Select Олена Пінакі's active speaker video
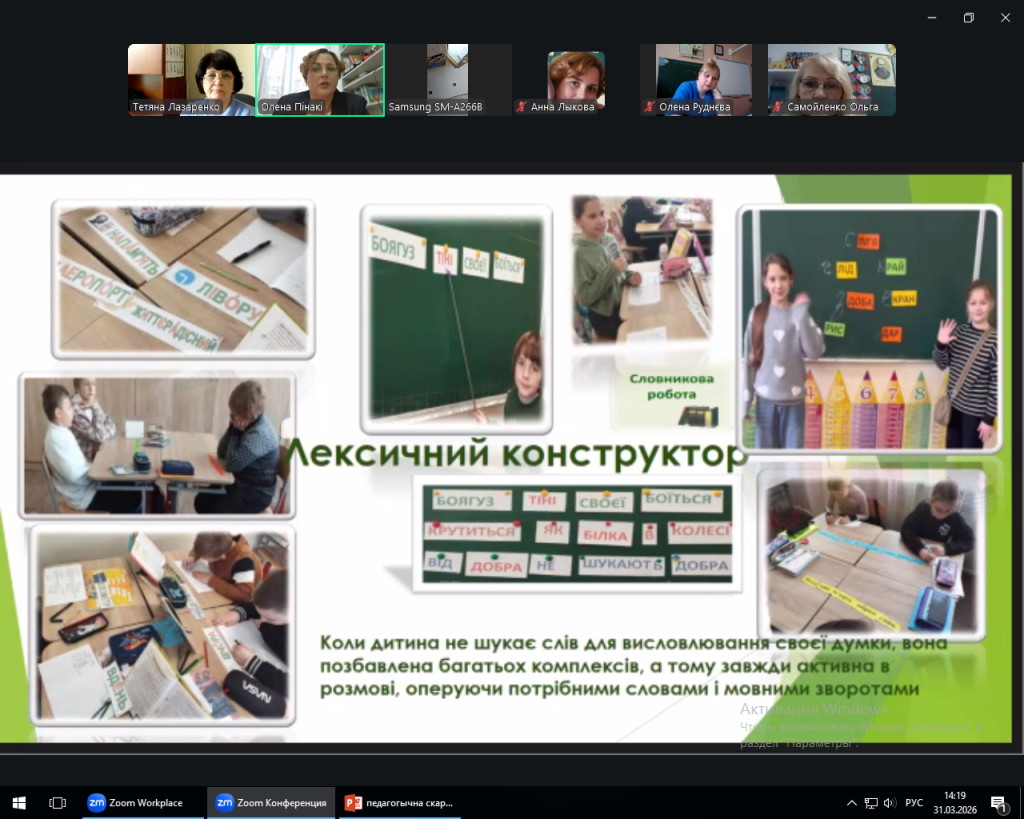This screenshot has height=819, width=1024. (320, 78)
